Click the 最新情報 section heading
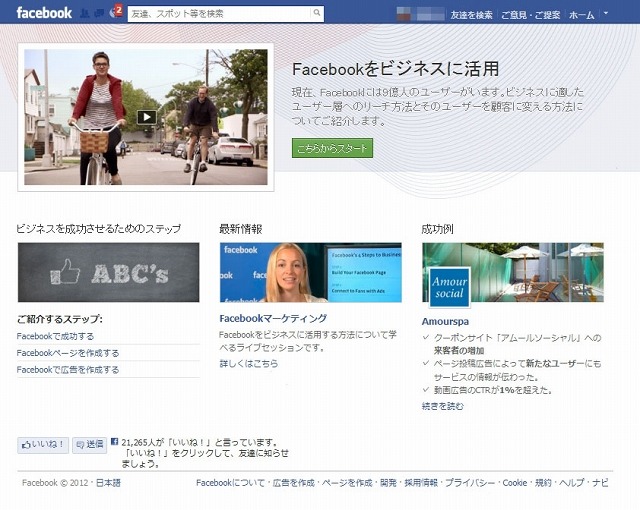 tap(240, 229)
